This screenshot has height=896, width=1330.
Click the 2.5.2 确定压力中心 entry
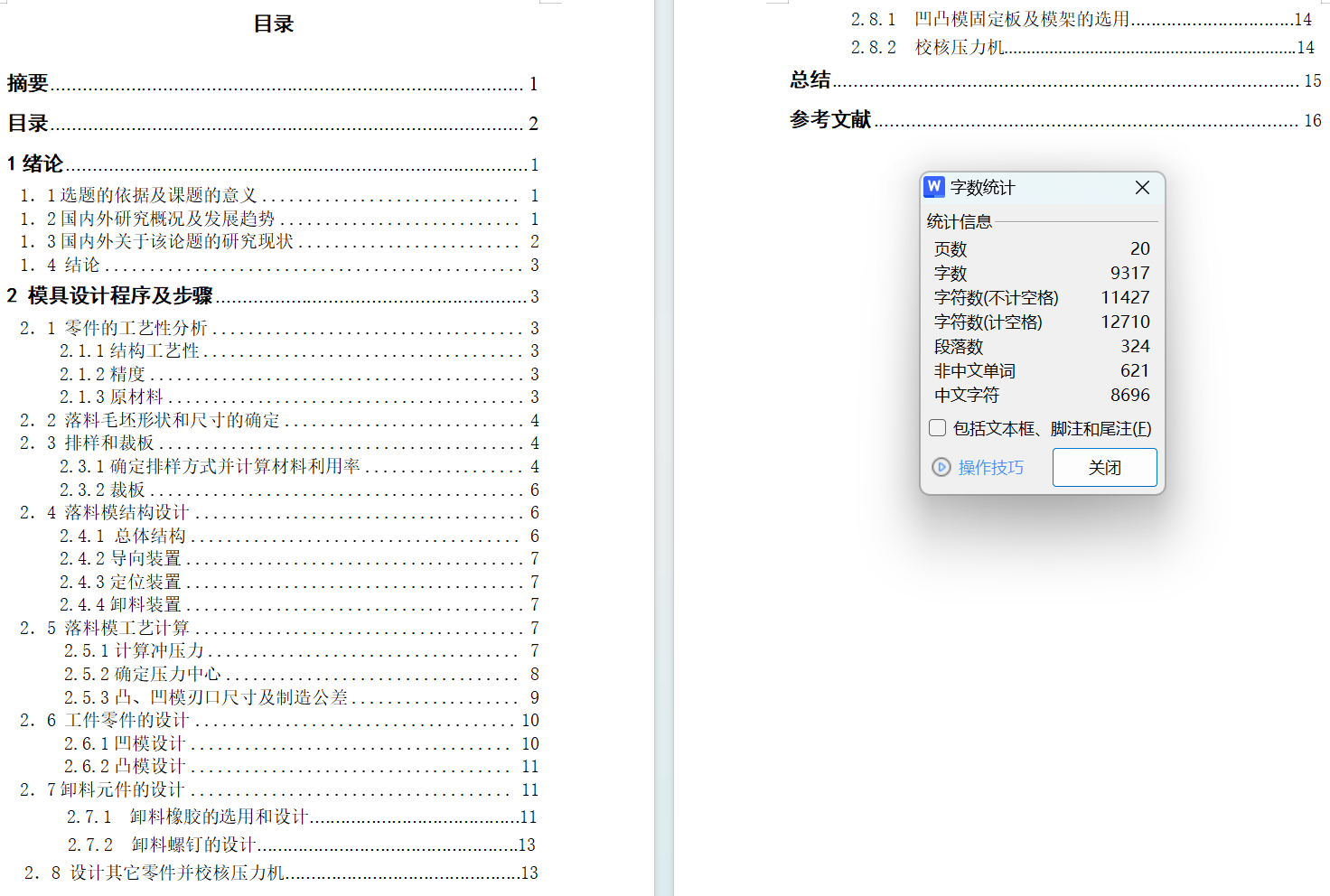(302, 674)
